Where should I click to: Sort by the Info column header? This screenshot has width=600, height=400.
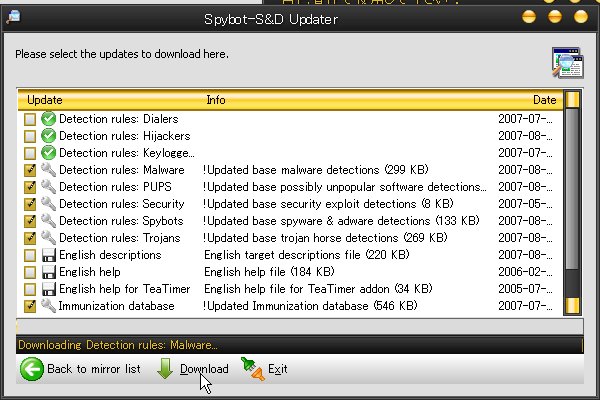[x=216, y=100]
